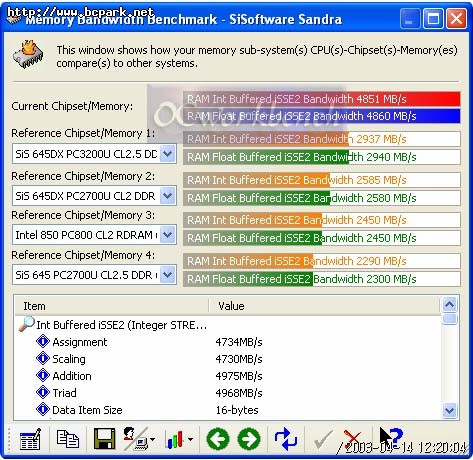Click the red 4851 MB/s Int bandwidth bar
The width and height of the screenshot is (473, 460).
[x=322, y=99]
